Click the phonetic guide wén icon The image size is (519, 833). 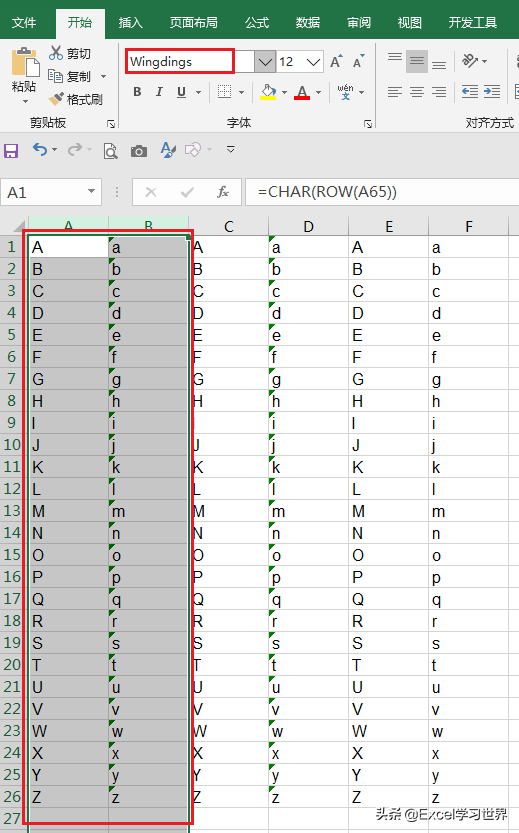pyautogui.click(x=345, y=92)
